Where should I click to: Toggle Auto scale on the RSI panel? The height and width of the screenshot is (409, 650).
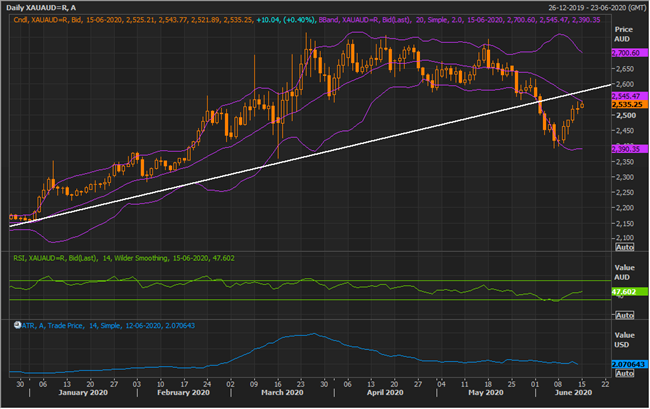pyautogui.click(x=625, y=315)
